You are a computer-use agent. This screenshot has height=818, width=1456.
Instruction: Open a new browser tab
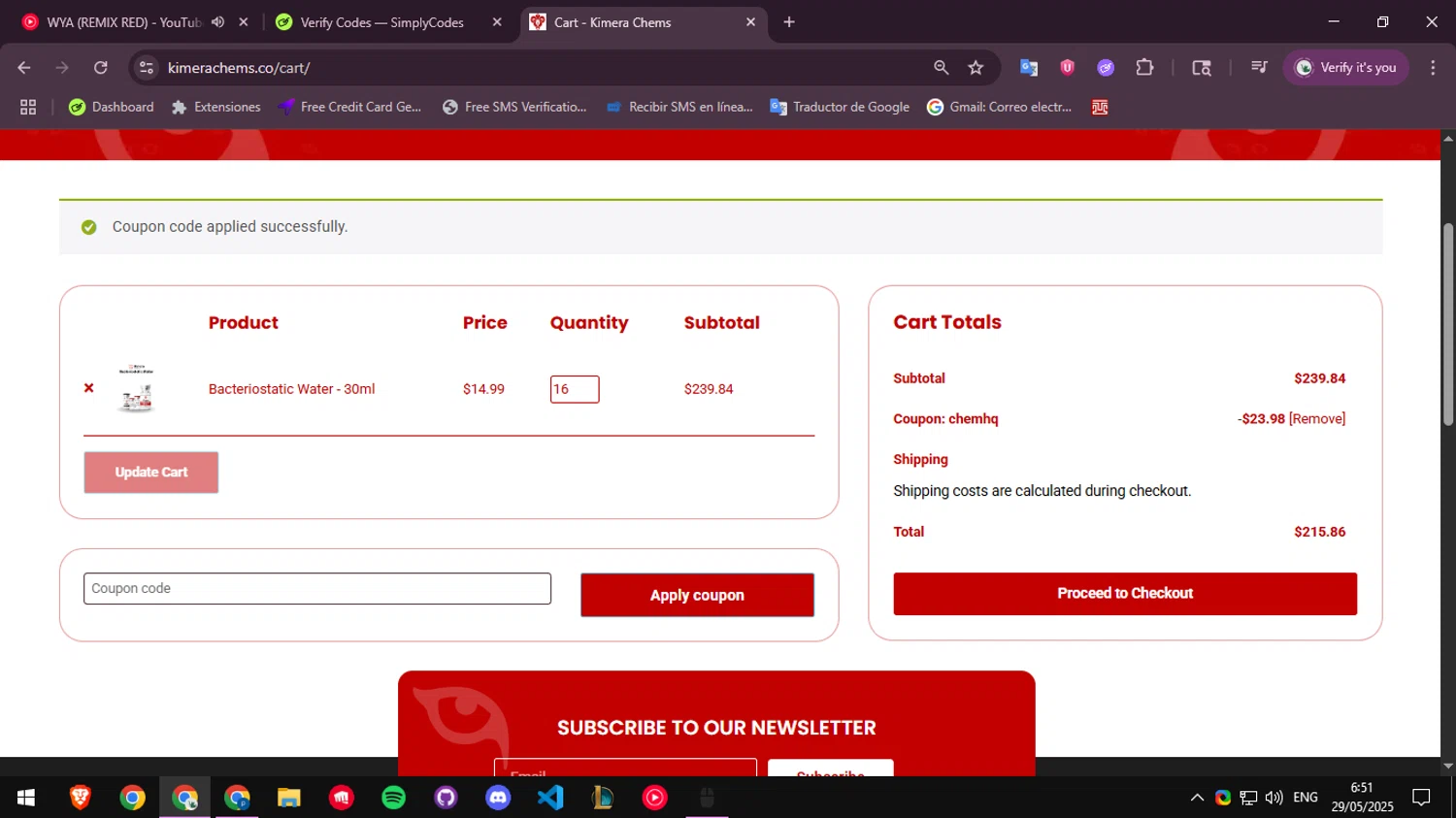[x=789, y=22]
